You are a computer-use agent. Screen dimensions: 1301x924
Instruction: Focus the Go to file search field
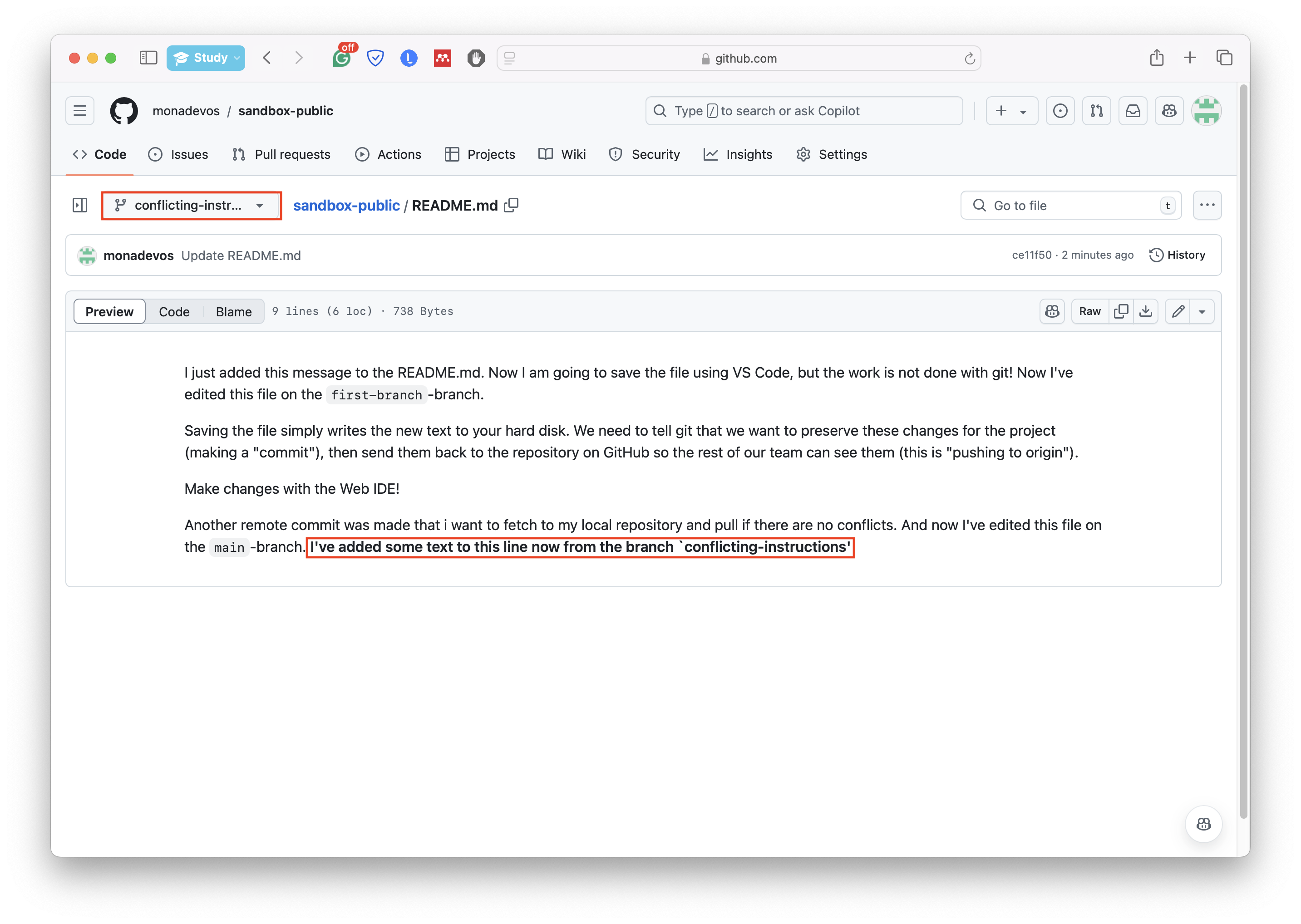coord(1070,206)
